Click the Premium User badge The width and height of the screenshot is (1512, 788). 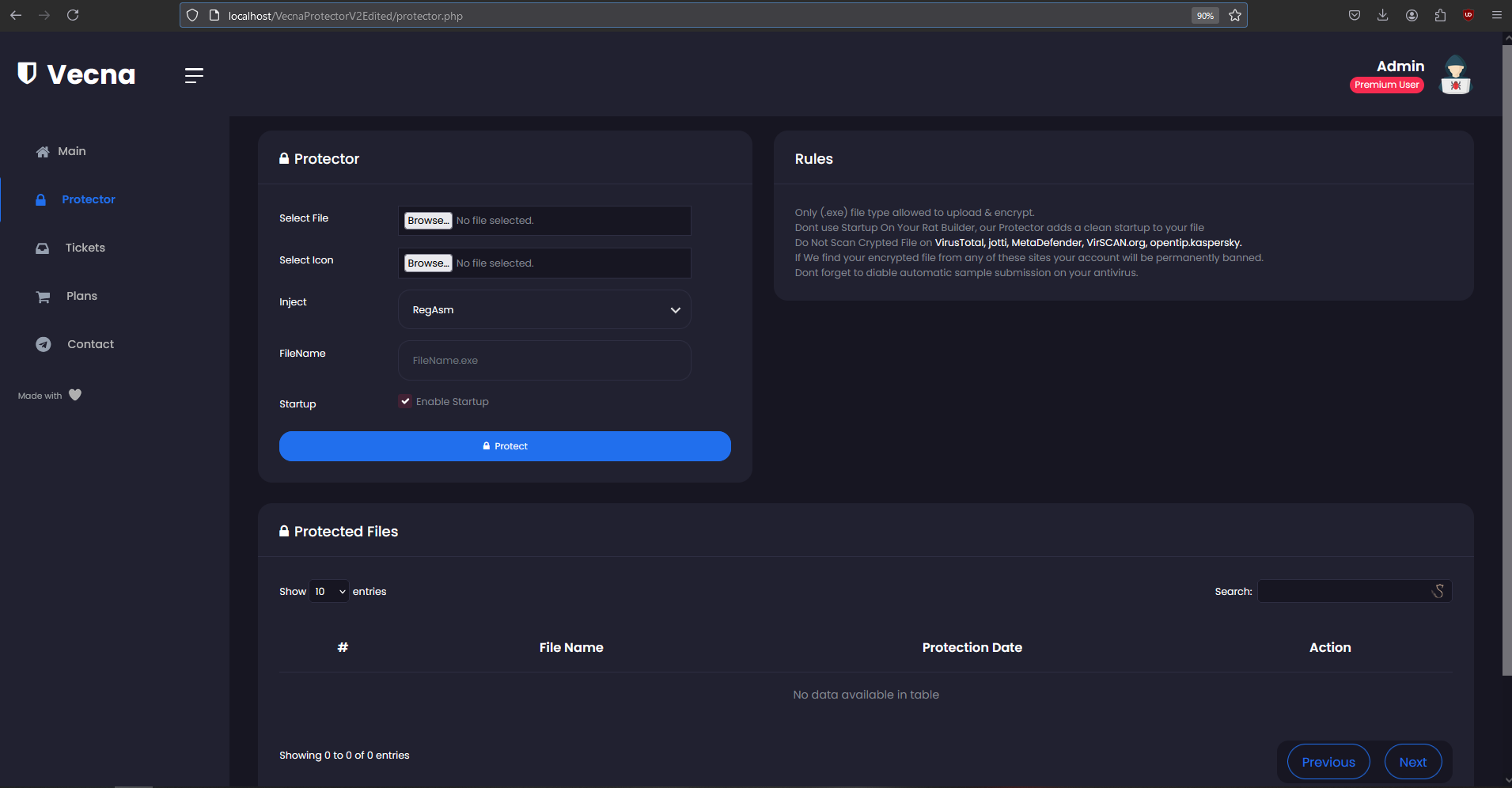tap(1387, 85)
